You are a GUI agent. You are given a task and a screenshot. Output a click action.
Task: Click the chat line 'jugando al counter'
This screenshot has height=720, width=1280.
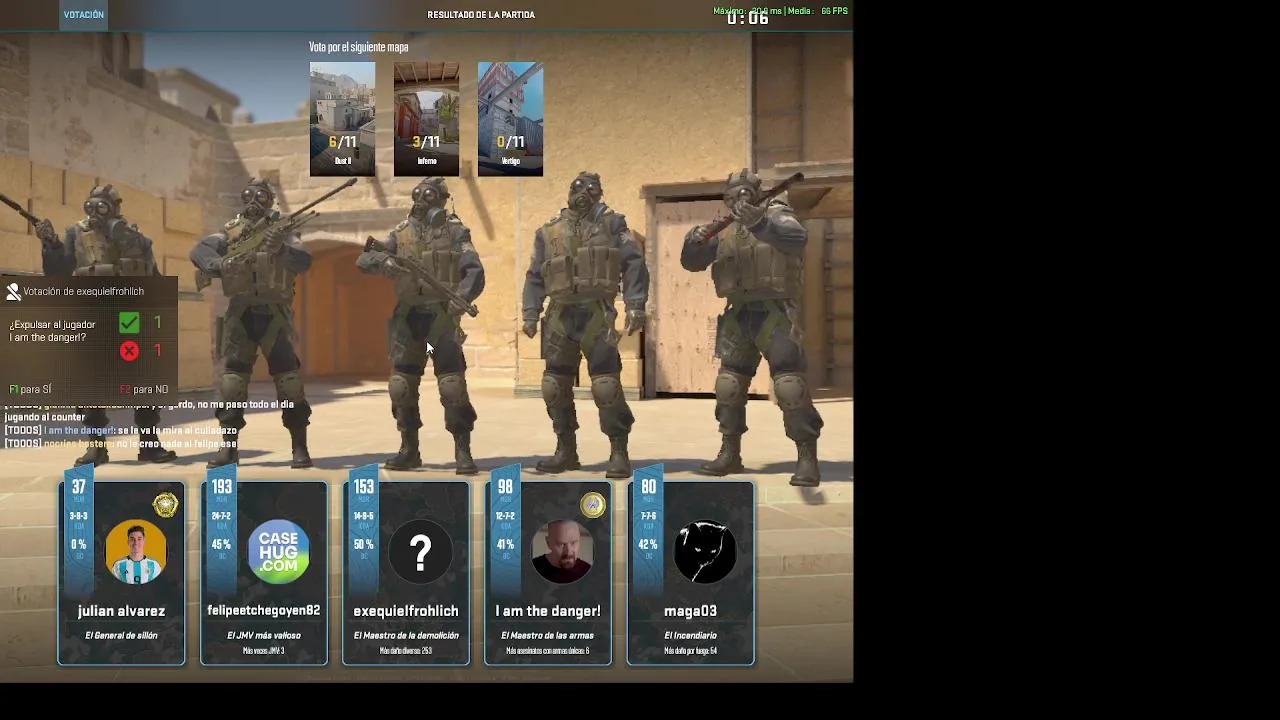click(x=44, y=417)
